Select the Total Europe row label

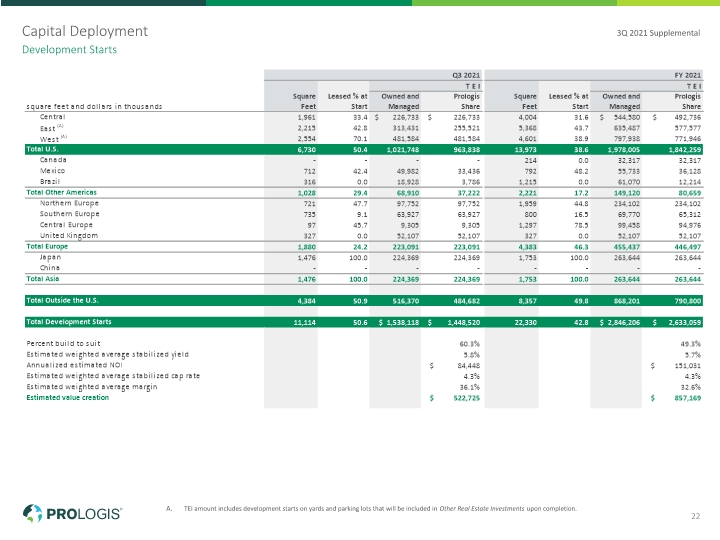pos(47,247)
